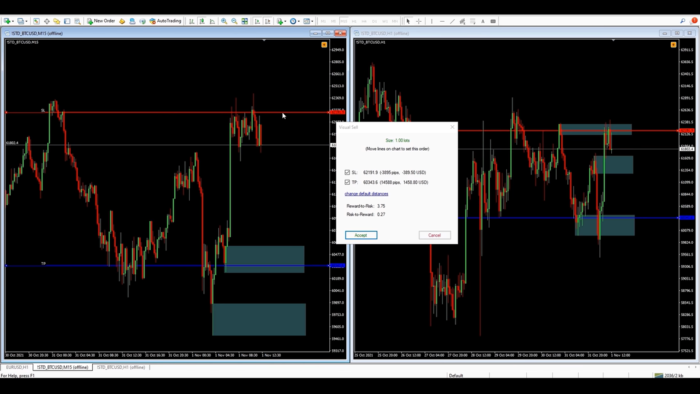Switch chart to bar chart style
This screenshot has height=394, width=700.
[192, 21]
